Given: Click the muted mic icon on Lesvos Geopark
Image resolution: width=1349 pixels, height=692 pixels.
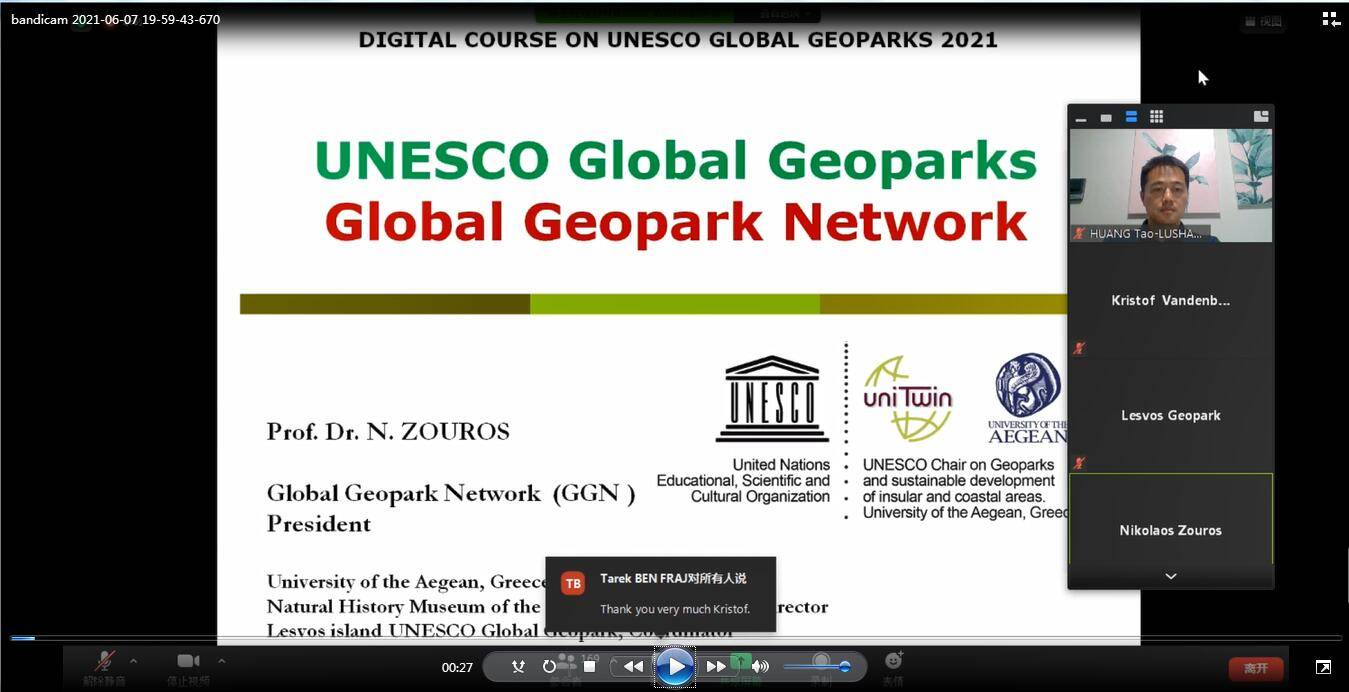Looking at the screenshot, I should [x=1079, y=463].
